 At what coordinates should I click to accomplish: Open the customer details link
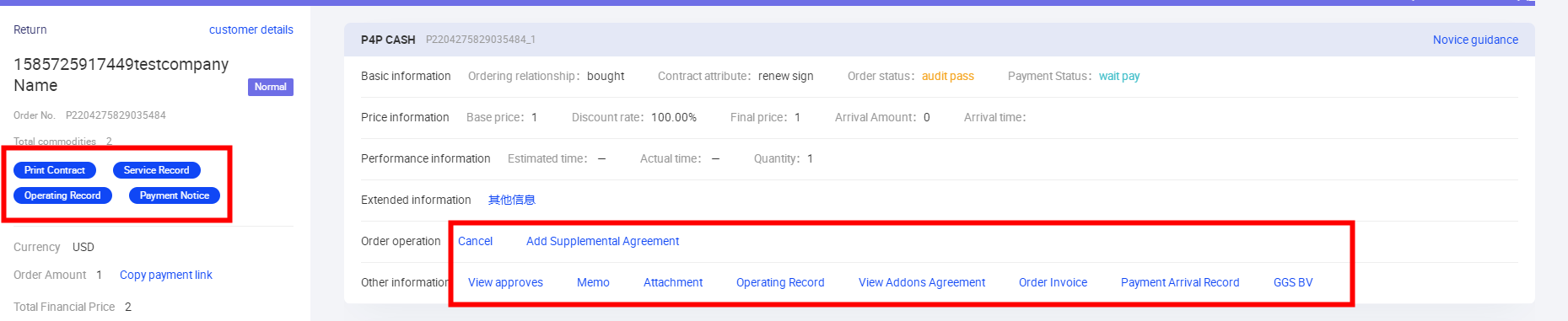tap(251, 29)
